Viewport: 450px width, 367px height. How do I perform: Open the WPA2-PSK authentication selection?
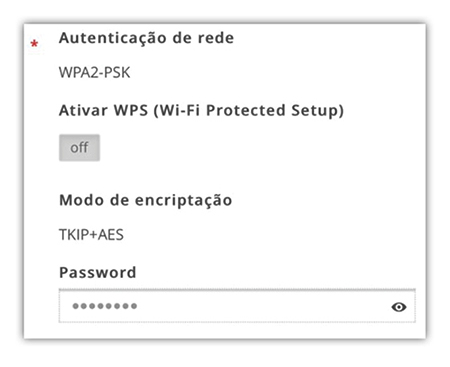[94, 72]
